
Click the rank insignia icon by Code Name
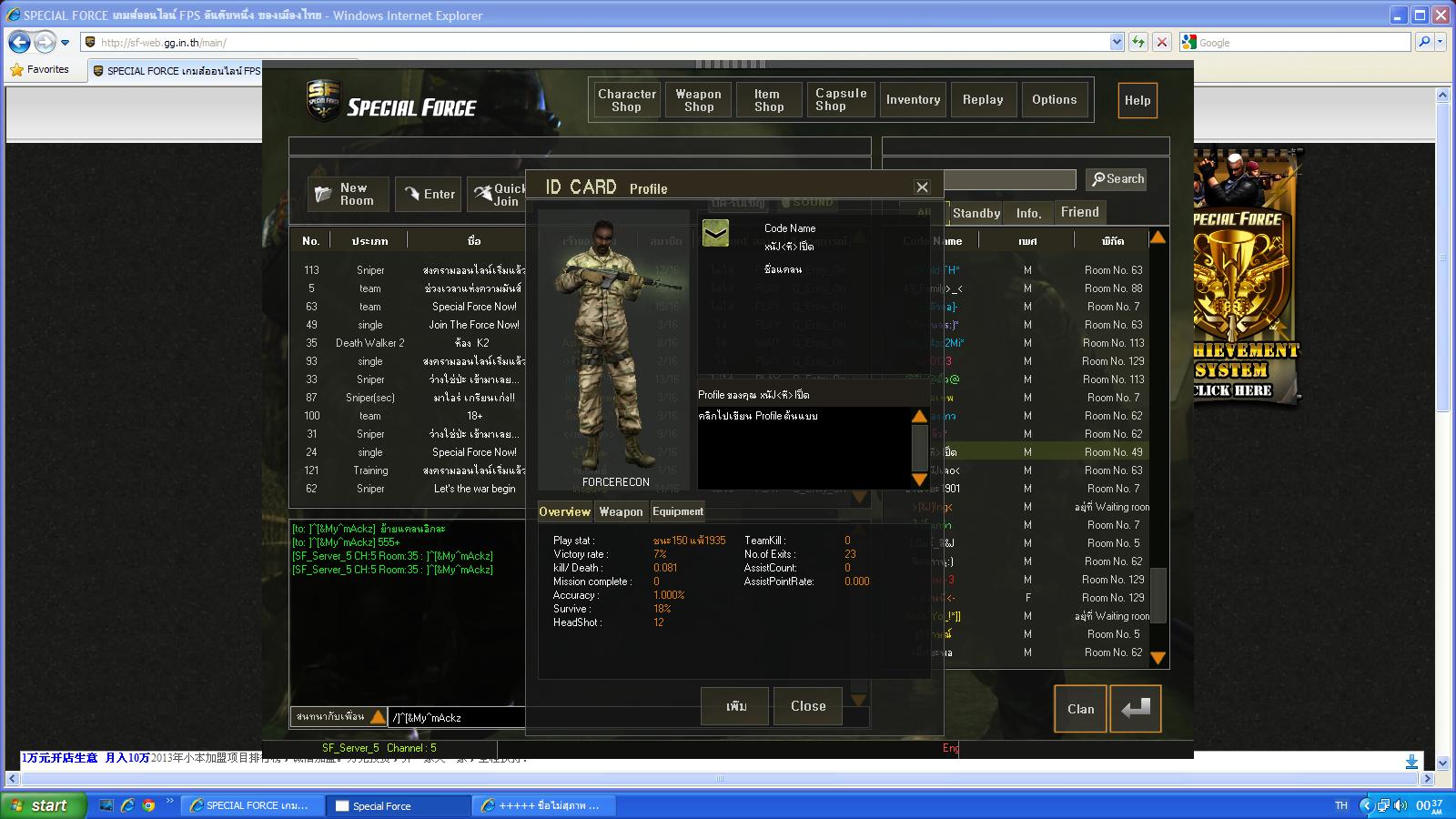pyautogui.click(x=716, y=233)
